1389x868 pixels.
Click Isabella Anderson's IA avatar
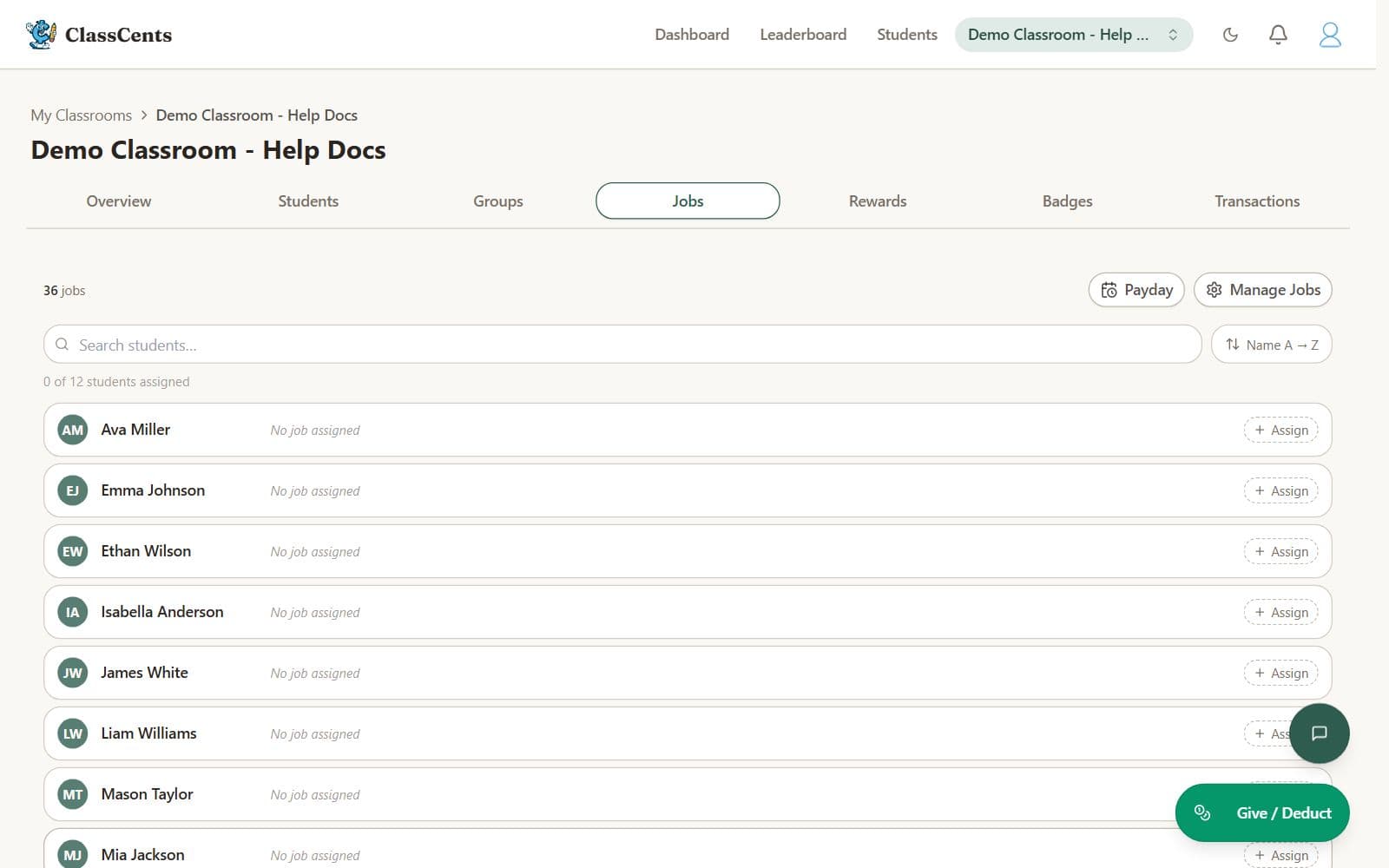[x=73, y=612]
